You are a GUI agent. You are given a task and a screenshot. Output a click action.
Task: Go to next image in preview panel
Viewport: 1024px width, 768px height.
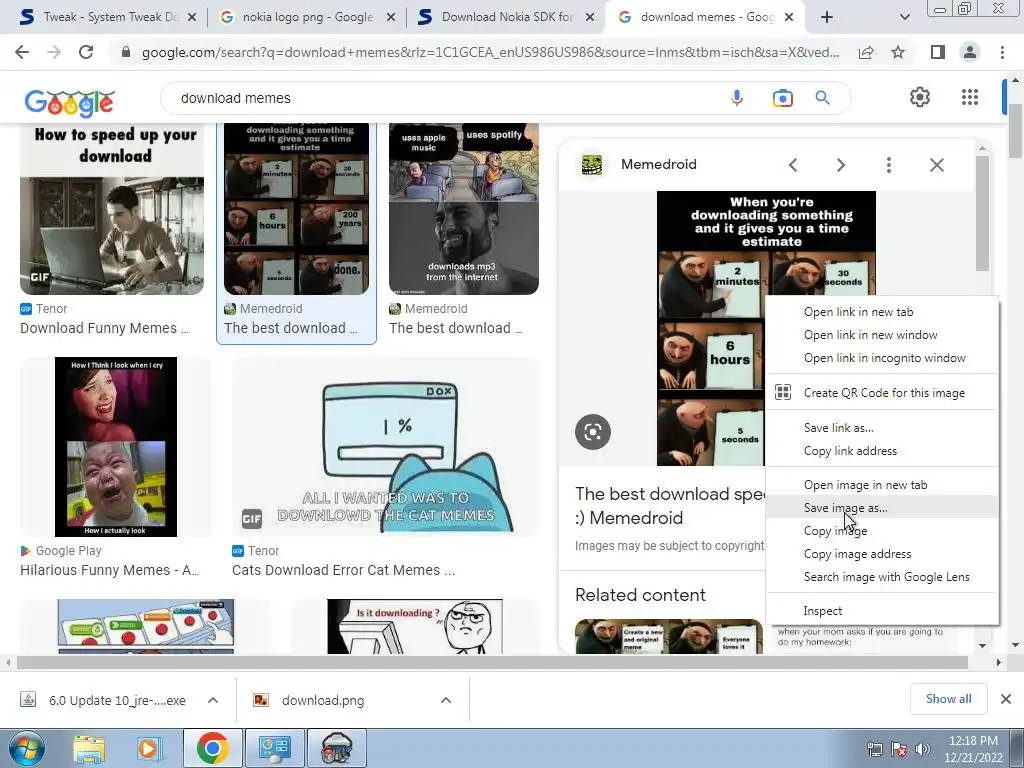(840, 165)
